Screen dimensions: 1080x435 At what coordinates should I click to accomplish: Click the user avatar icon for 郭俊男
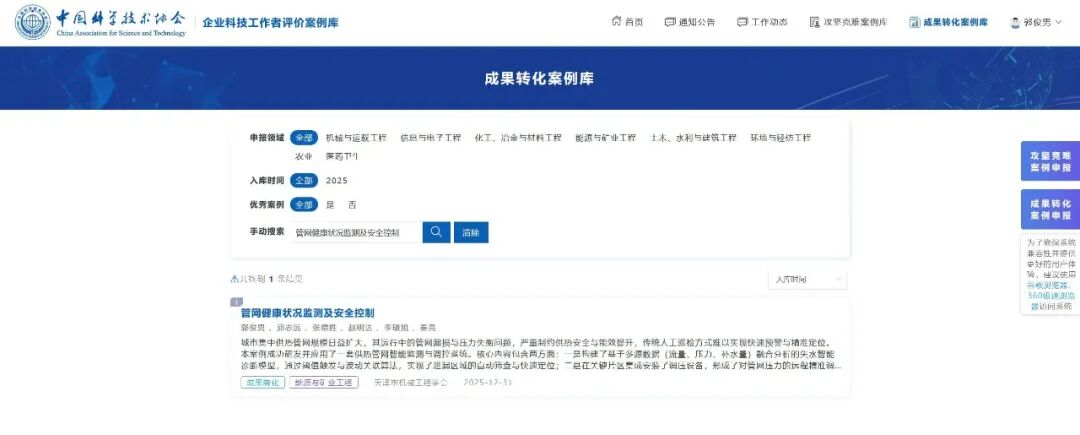(x=1016, y=22)
